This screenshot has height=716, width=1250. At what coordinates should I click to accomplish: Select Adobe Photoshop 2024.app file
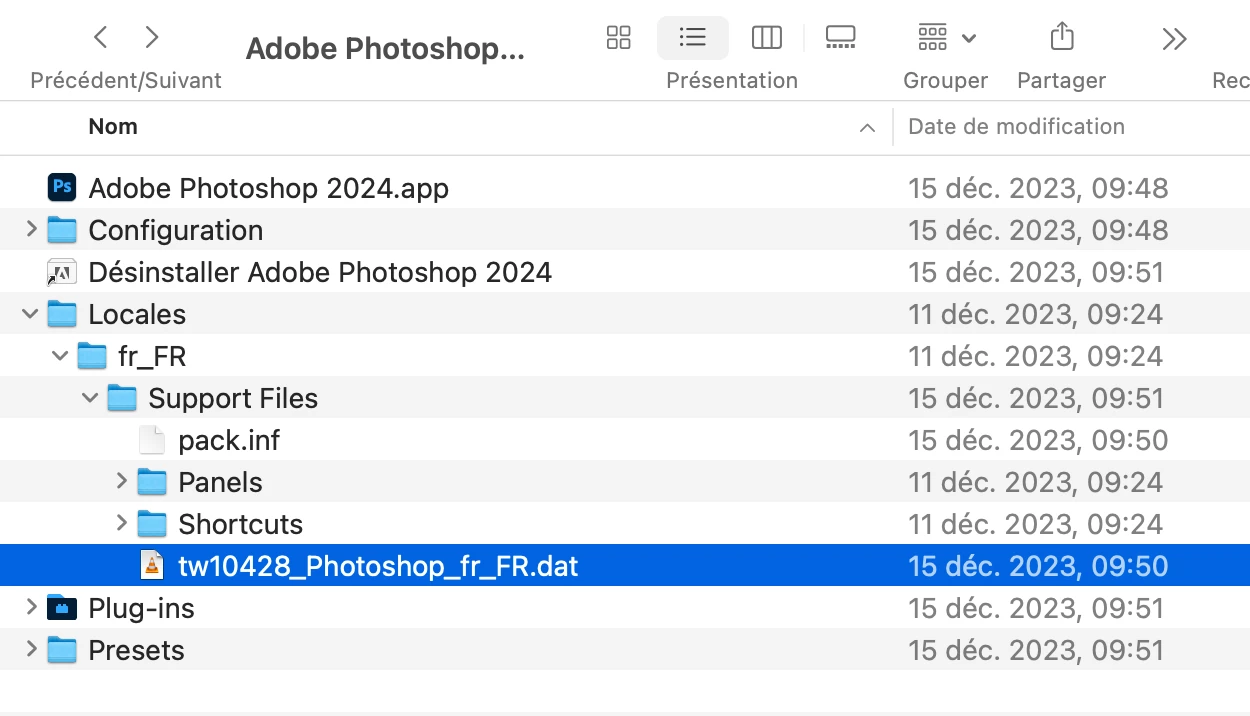point(268,188)
